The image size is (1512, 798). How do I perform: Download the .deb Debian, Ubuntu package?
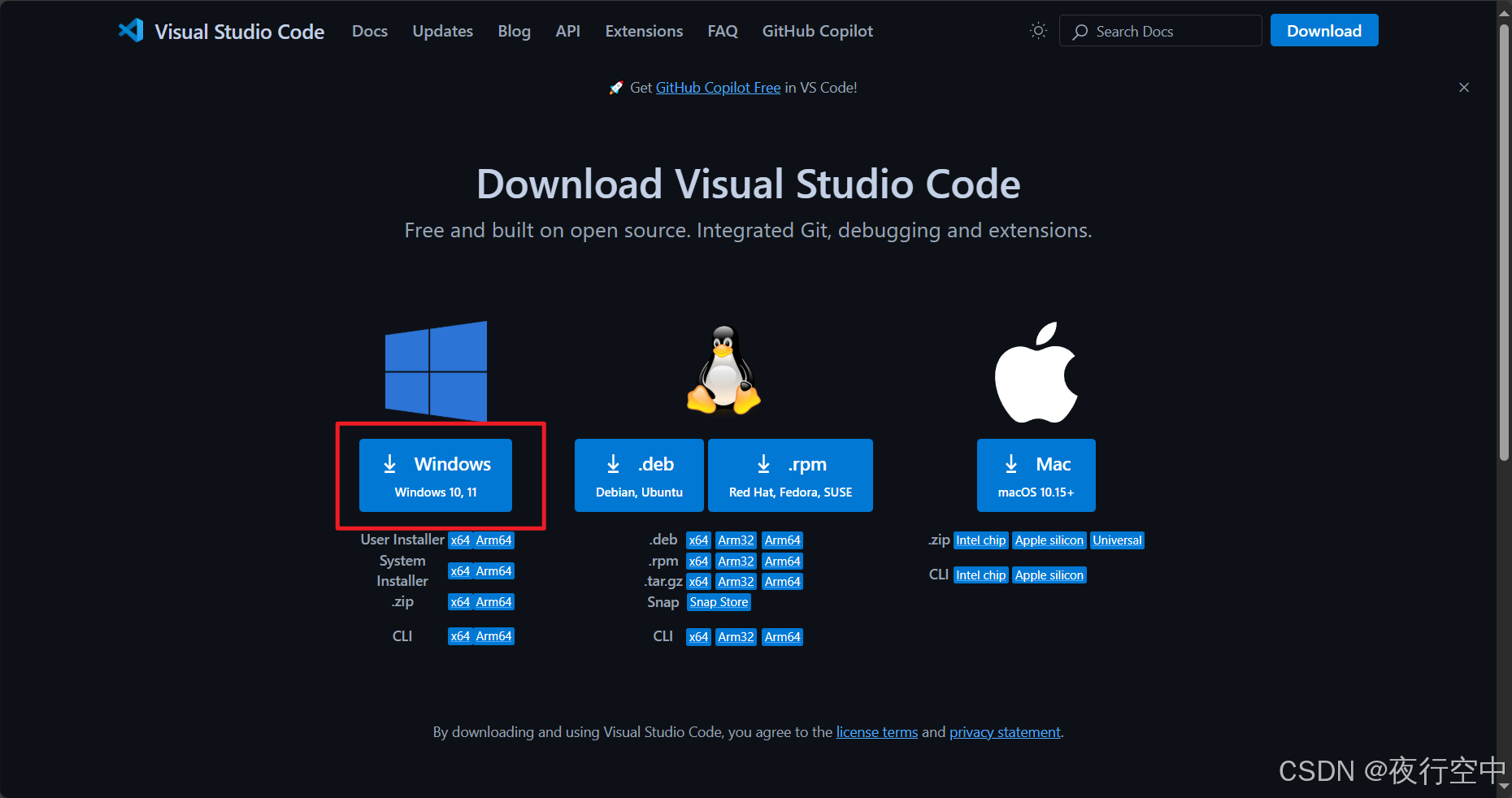click(x=639, y=475)
